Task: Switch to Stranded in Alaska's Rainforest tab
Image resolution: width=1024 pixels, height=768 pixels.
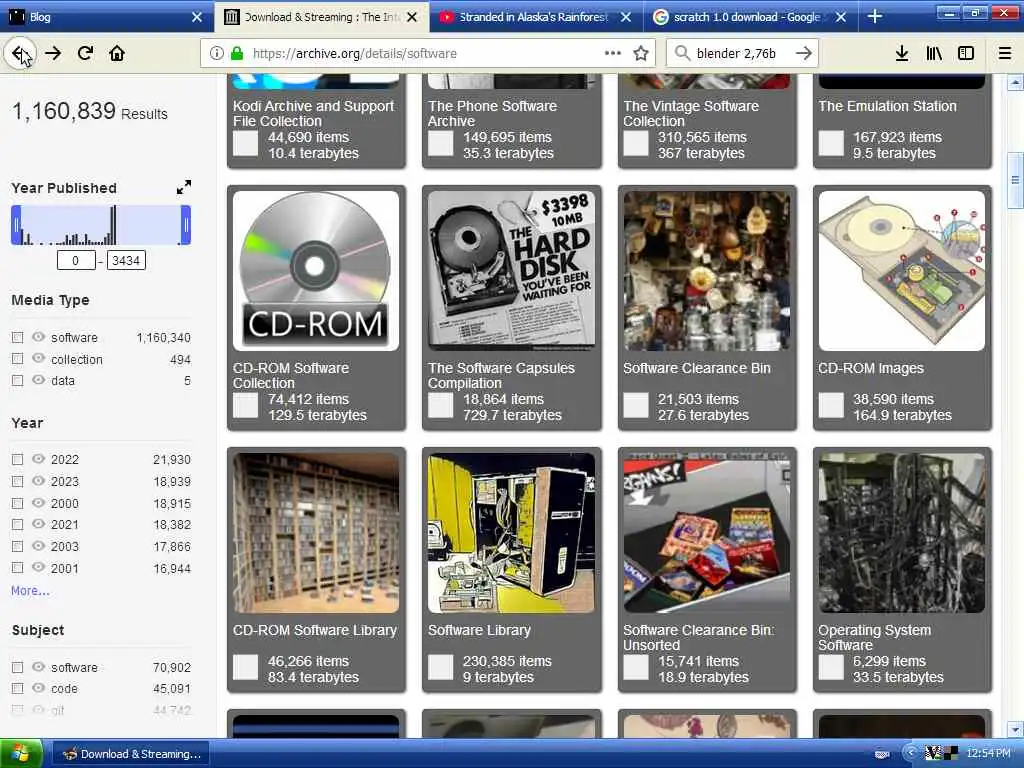Action: click(536, 17)
